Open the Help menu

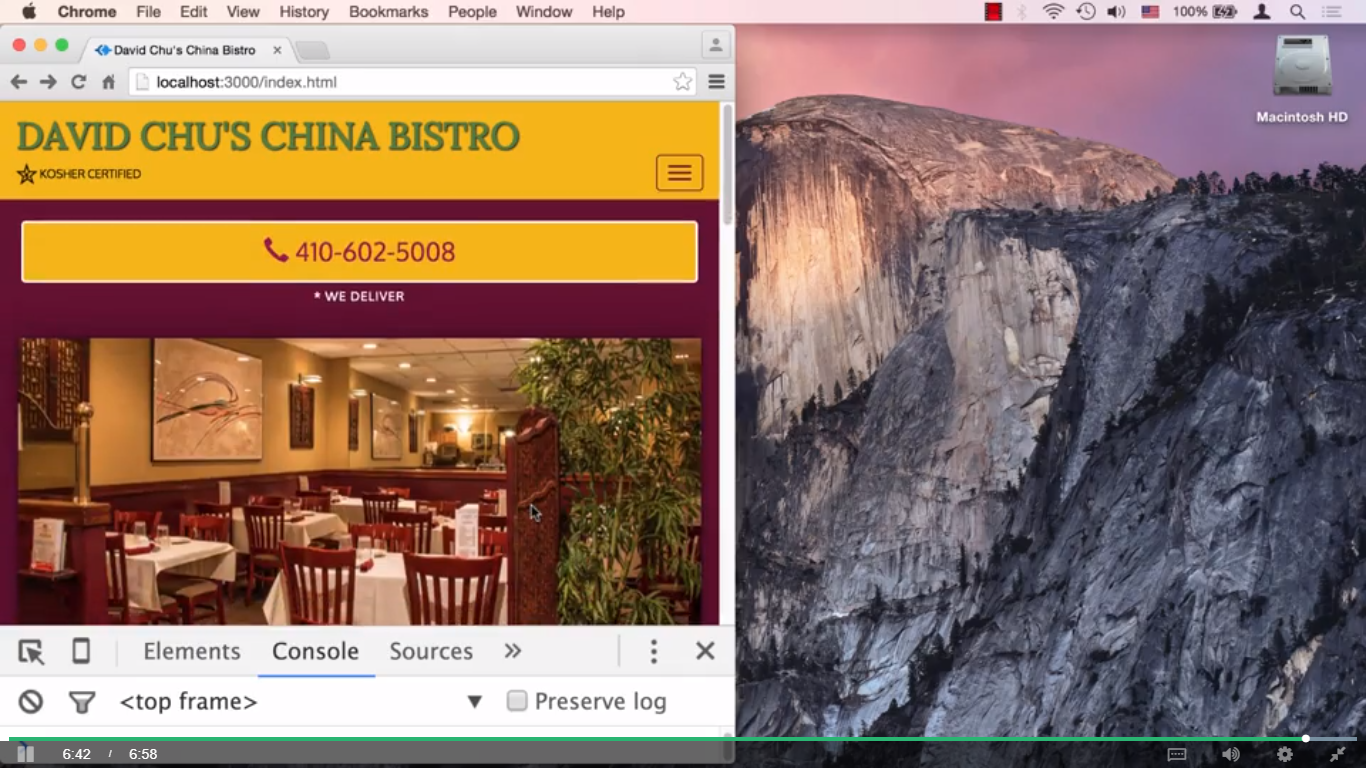tap(608, 12)
